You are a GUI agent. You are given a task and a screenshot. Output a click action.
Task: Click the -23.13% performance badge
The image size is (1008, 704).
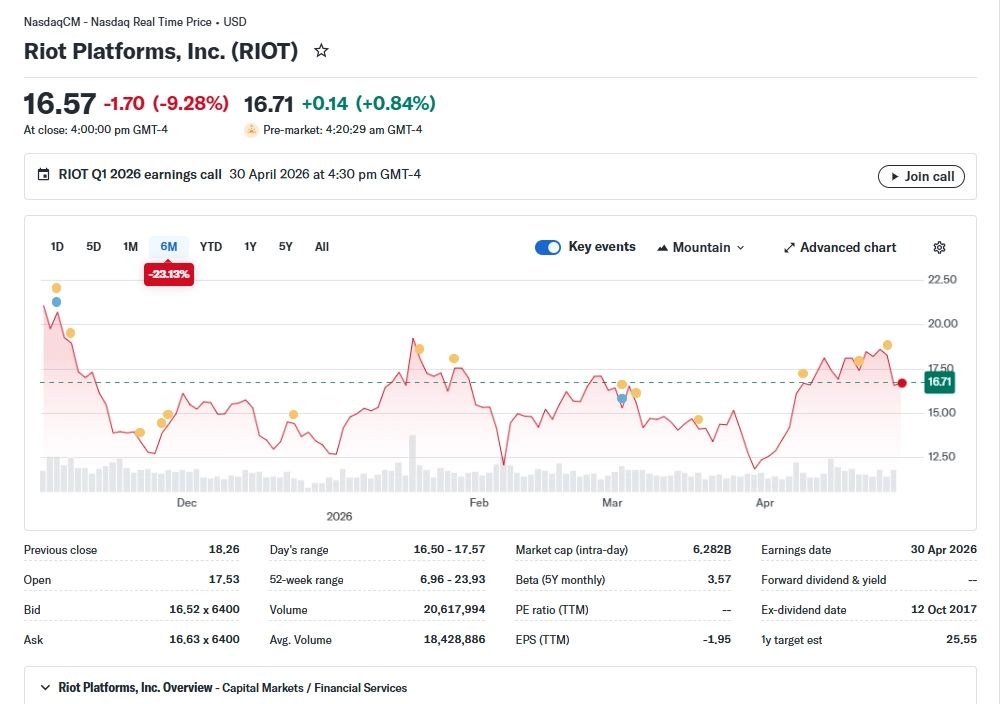(x=169, y=275)
